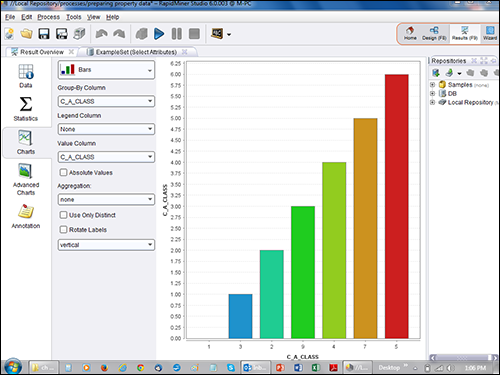Click the orange bar in the chart
500x375 pixels.
pyautogui.click(x=365, y=228)
